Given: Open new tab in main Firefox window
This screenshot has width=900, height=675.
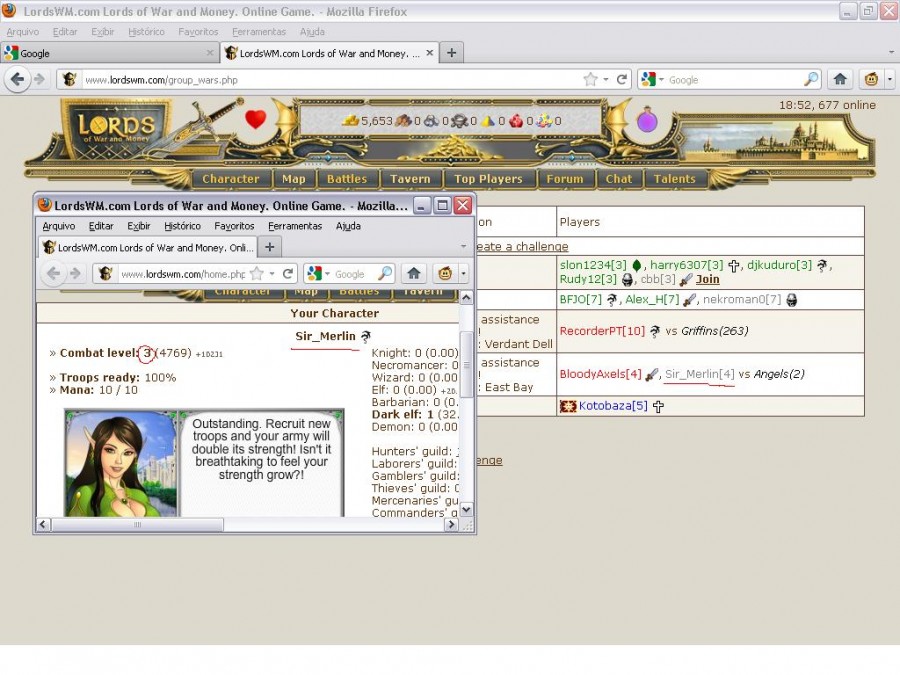Looking at the screenshot, I should point(452,53).
